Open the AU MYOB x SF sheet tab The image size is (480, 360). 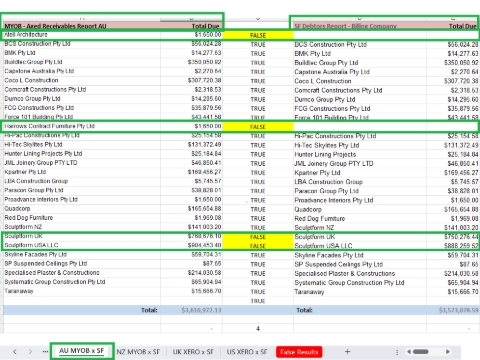click(x=82, y=351)
